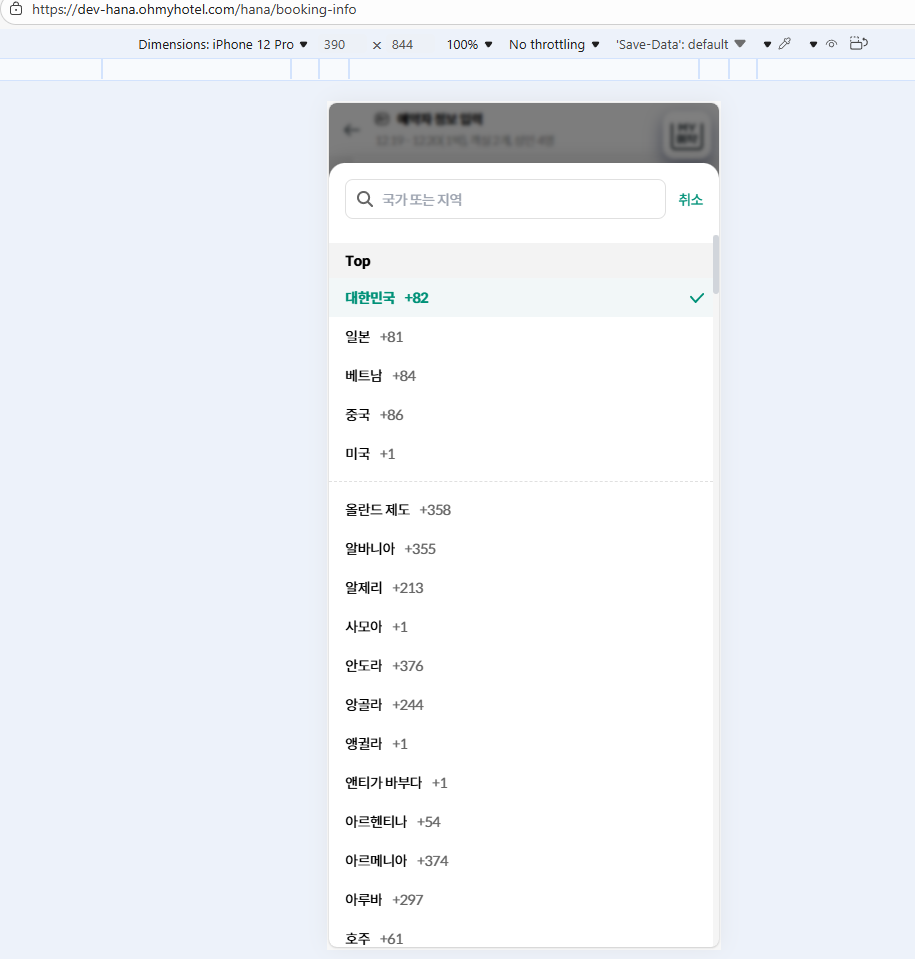Click the eyedropper icon in device toolbar

pos(785,43)
